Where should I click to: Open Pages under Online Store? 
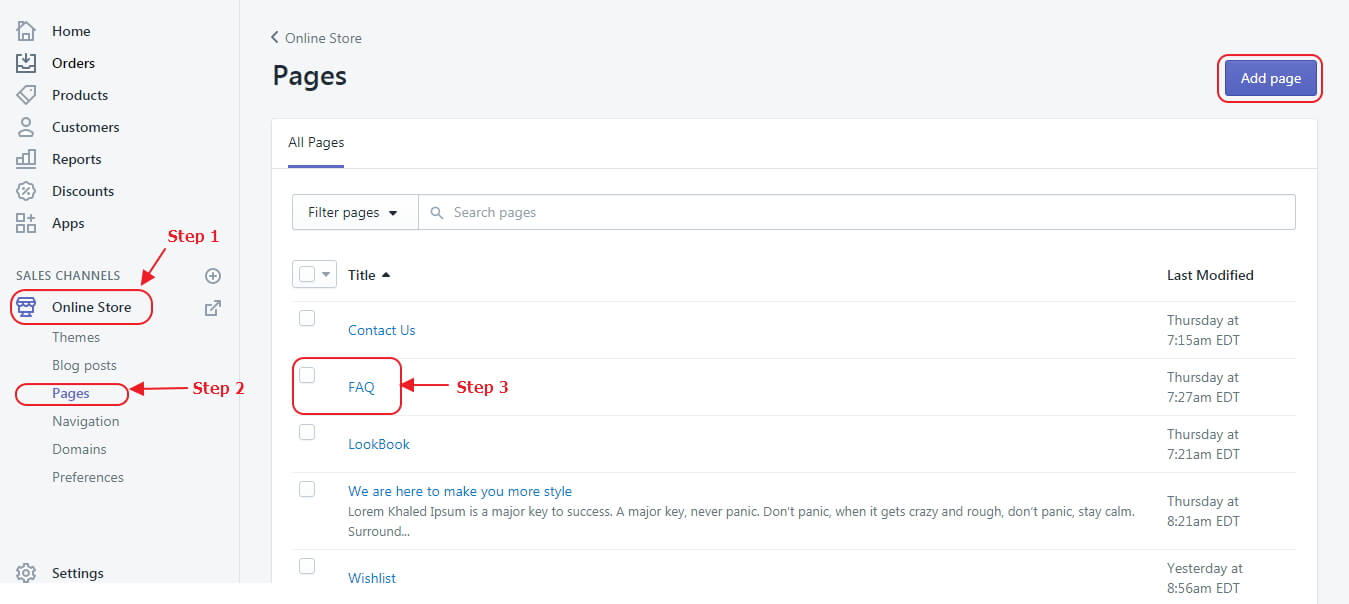(x=71, y=393)
